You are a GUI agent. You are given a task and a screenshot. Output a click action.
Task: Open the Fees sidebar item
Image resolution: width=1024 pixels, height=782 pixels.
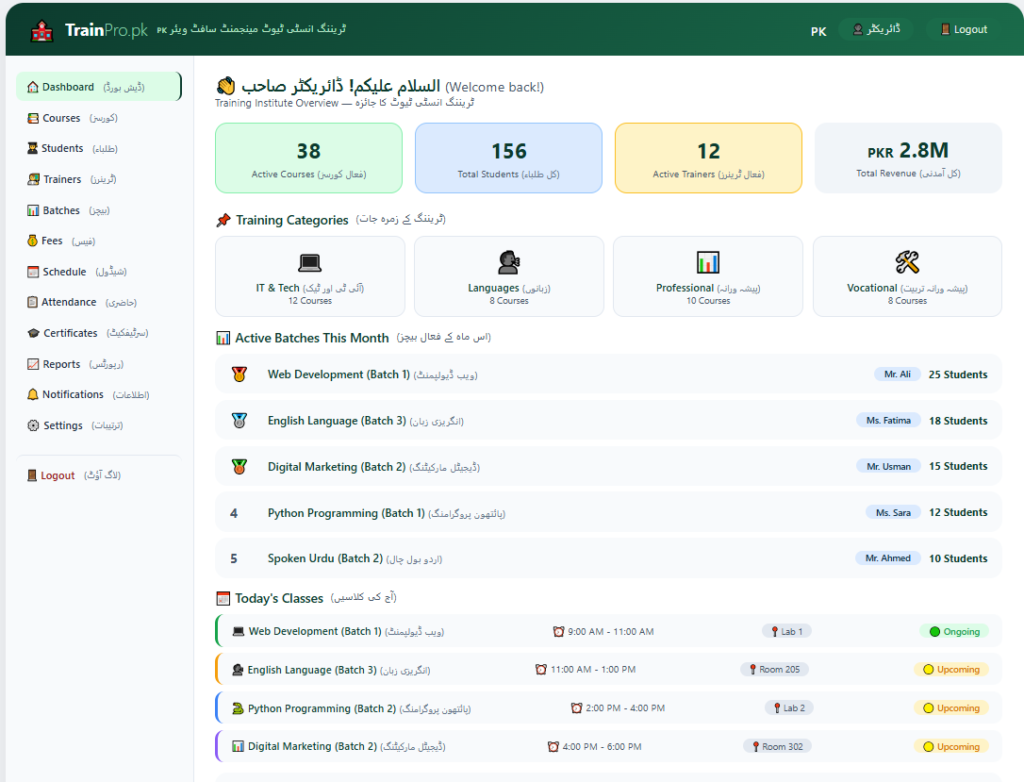(x=99, y=240)
